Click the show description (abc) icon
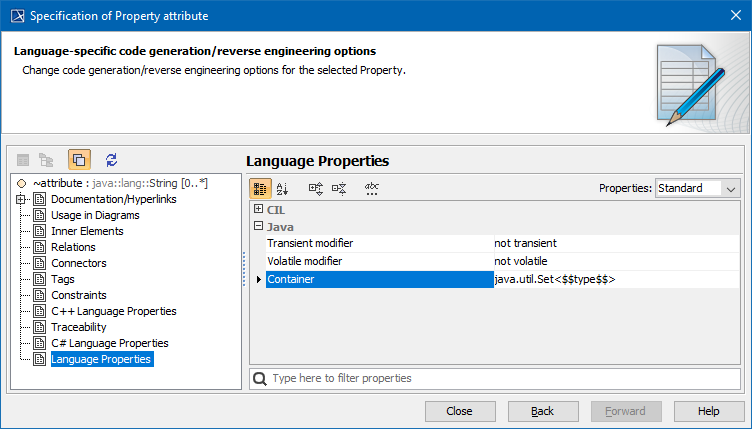This screenshot has height=429, width=752. tap(371, 188)
